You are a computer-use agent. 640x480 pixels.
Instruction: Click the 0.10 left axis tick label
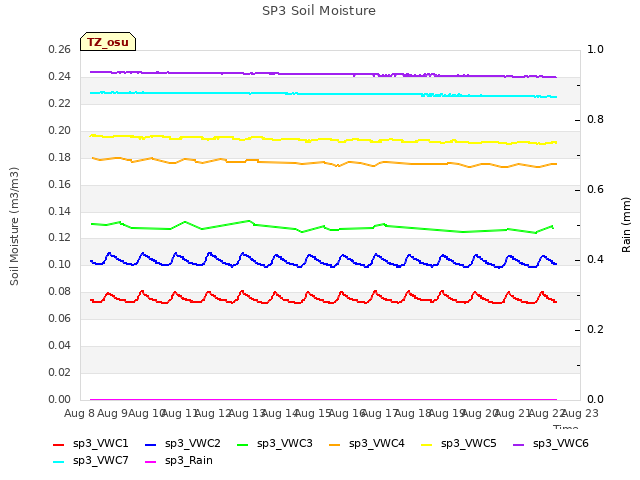(x=59, y=264)
